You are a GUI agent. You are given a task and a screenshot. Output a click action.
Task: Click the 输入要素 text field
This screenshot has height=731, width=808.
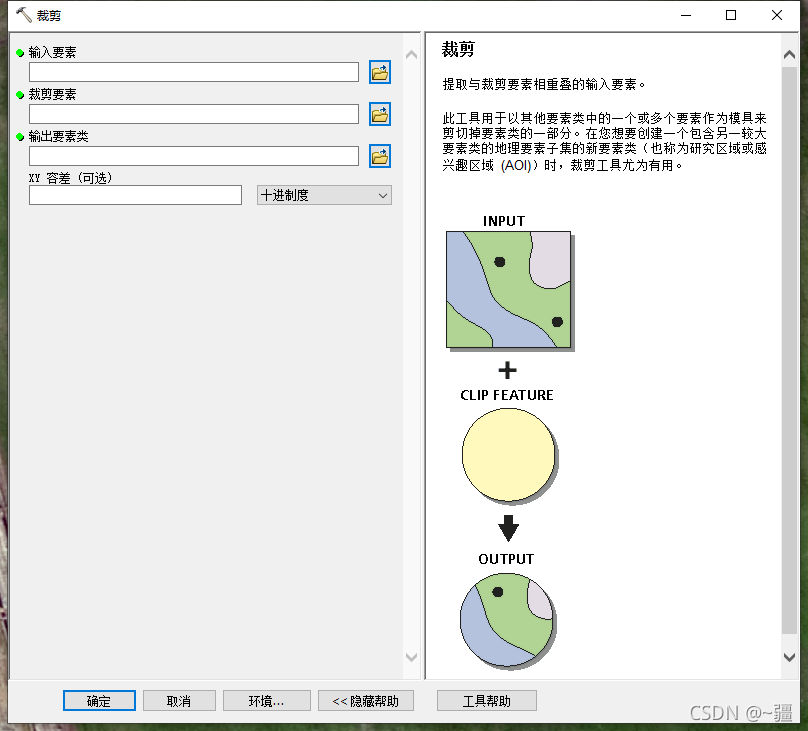pyautogui.click(x=194, y=72)
